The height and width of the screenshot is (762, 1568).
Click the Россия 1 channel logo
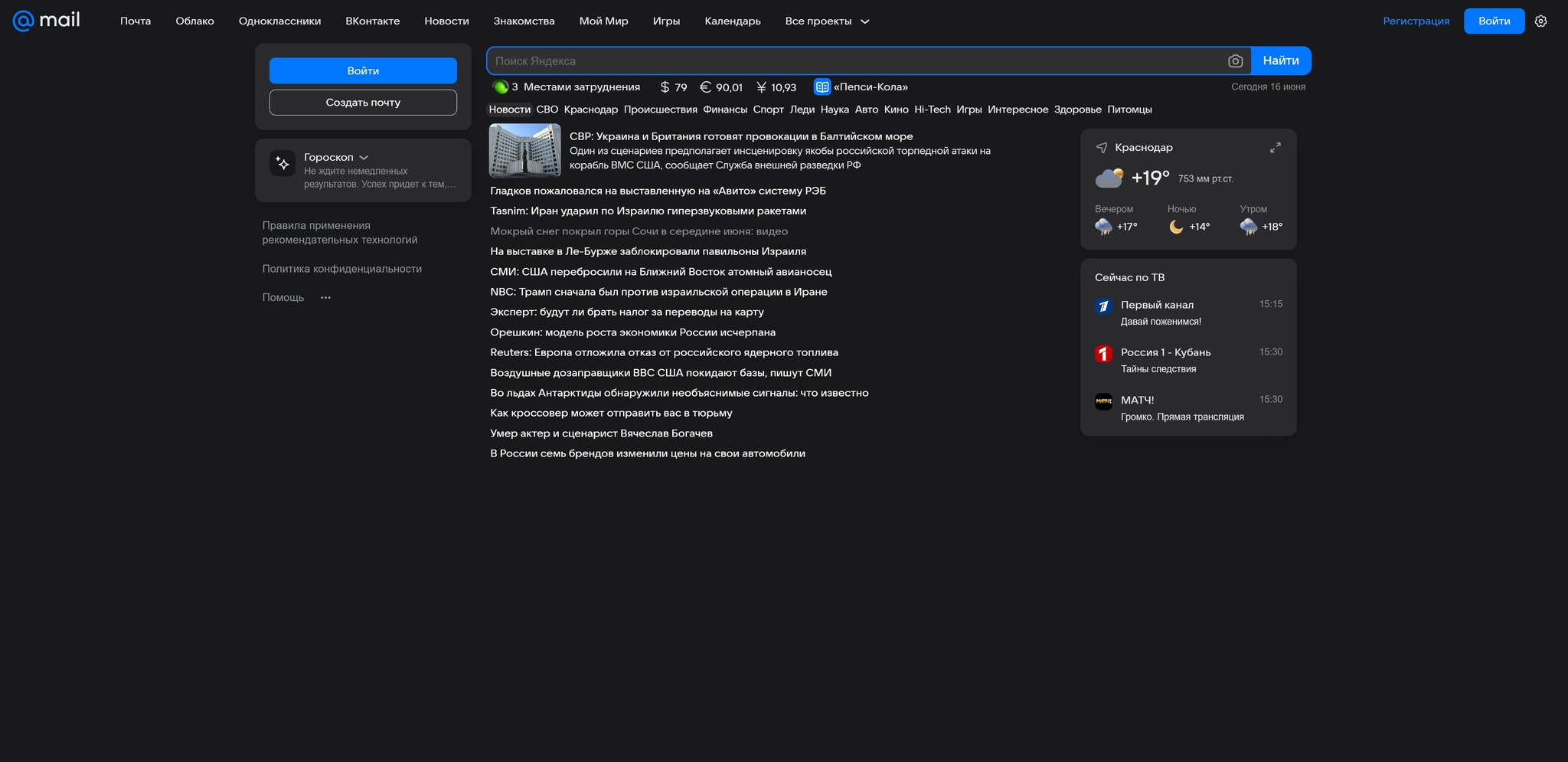click(1103, 354)
